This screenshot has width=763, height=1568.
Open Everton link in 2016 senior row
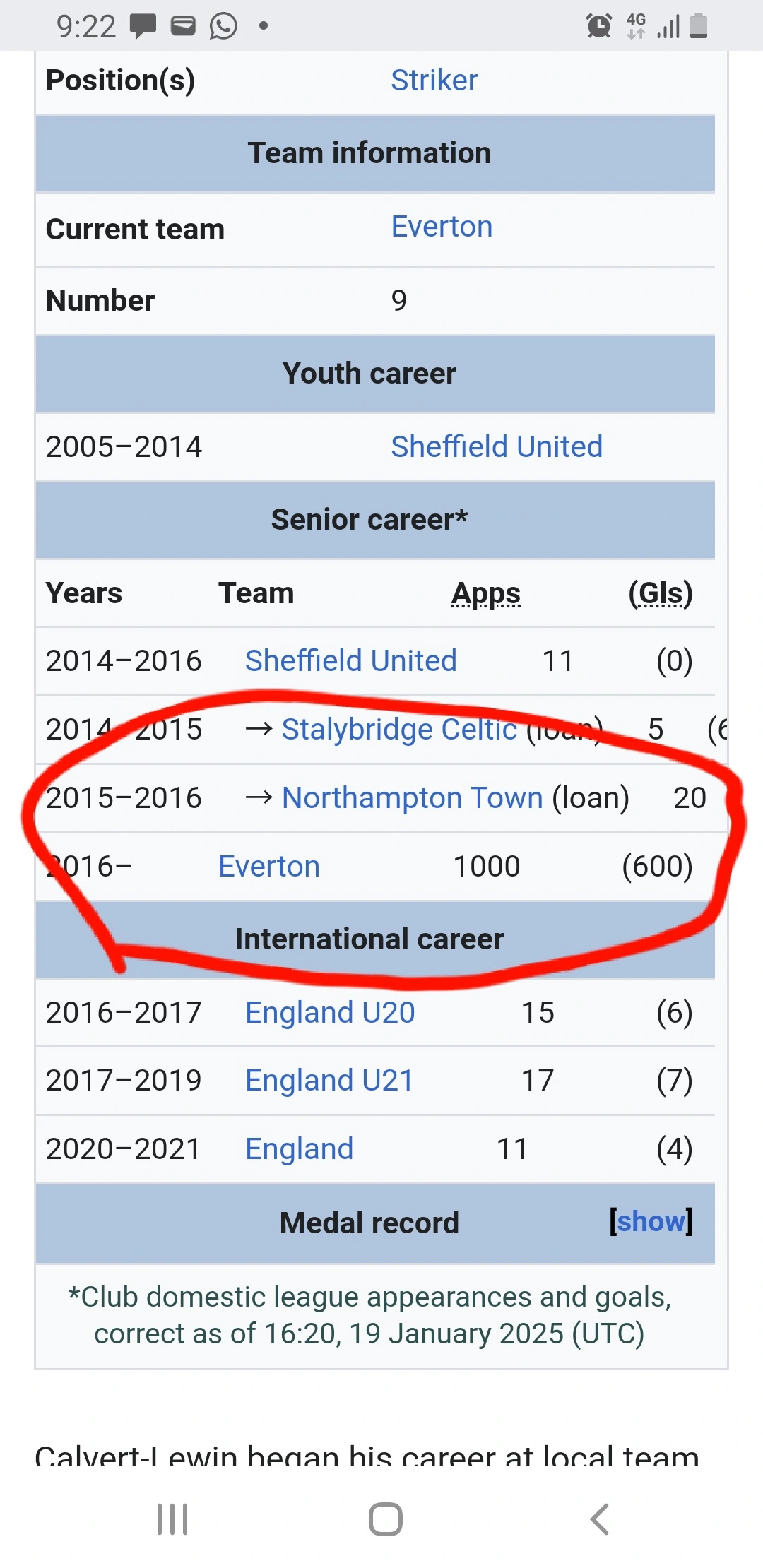268,866
